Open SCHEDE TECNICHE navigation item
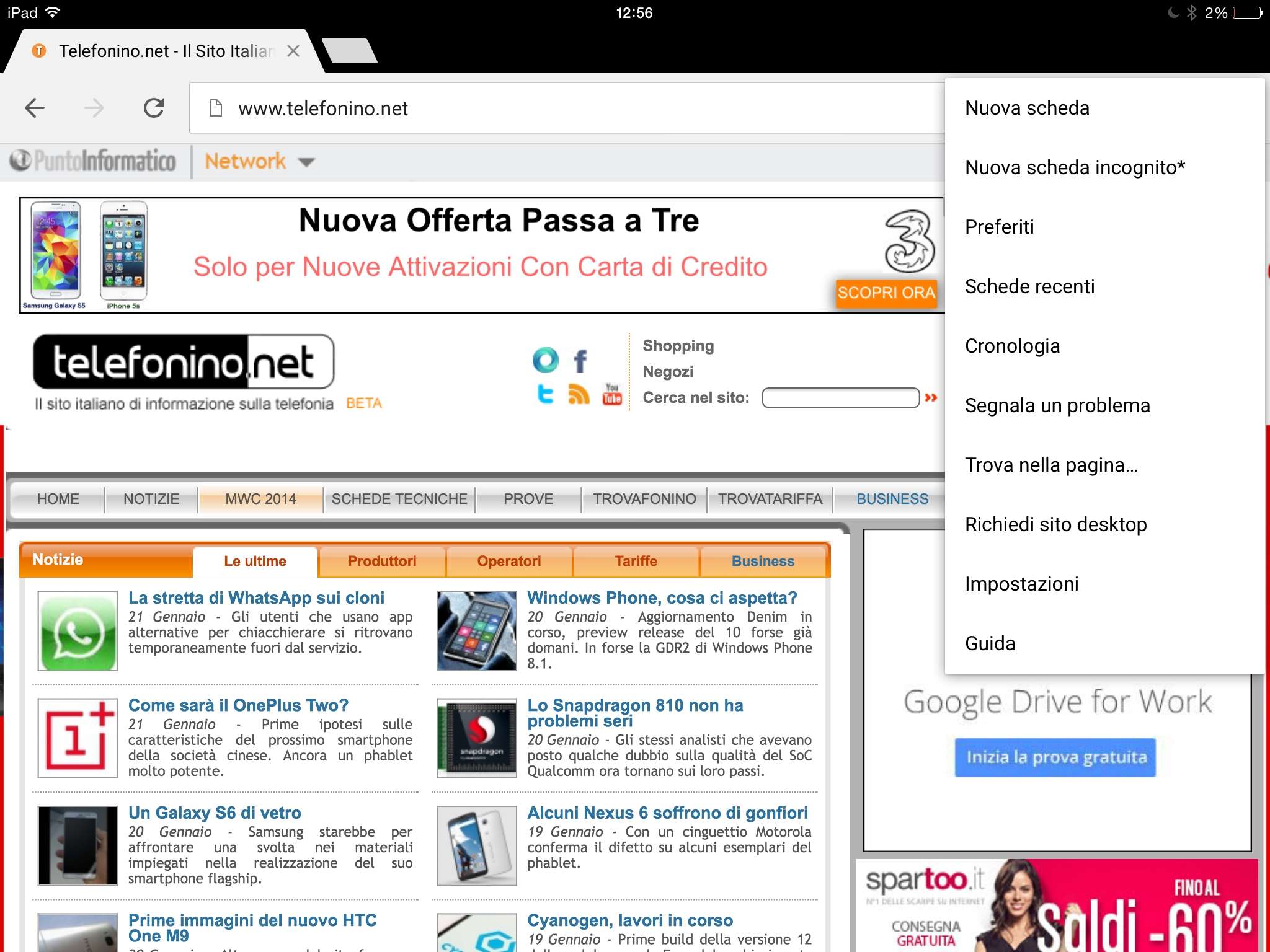Viewport: 1270px width, 952px height. tap(399, 499)
